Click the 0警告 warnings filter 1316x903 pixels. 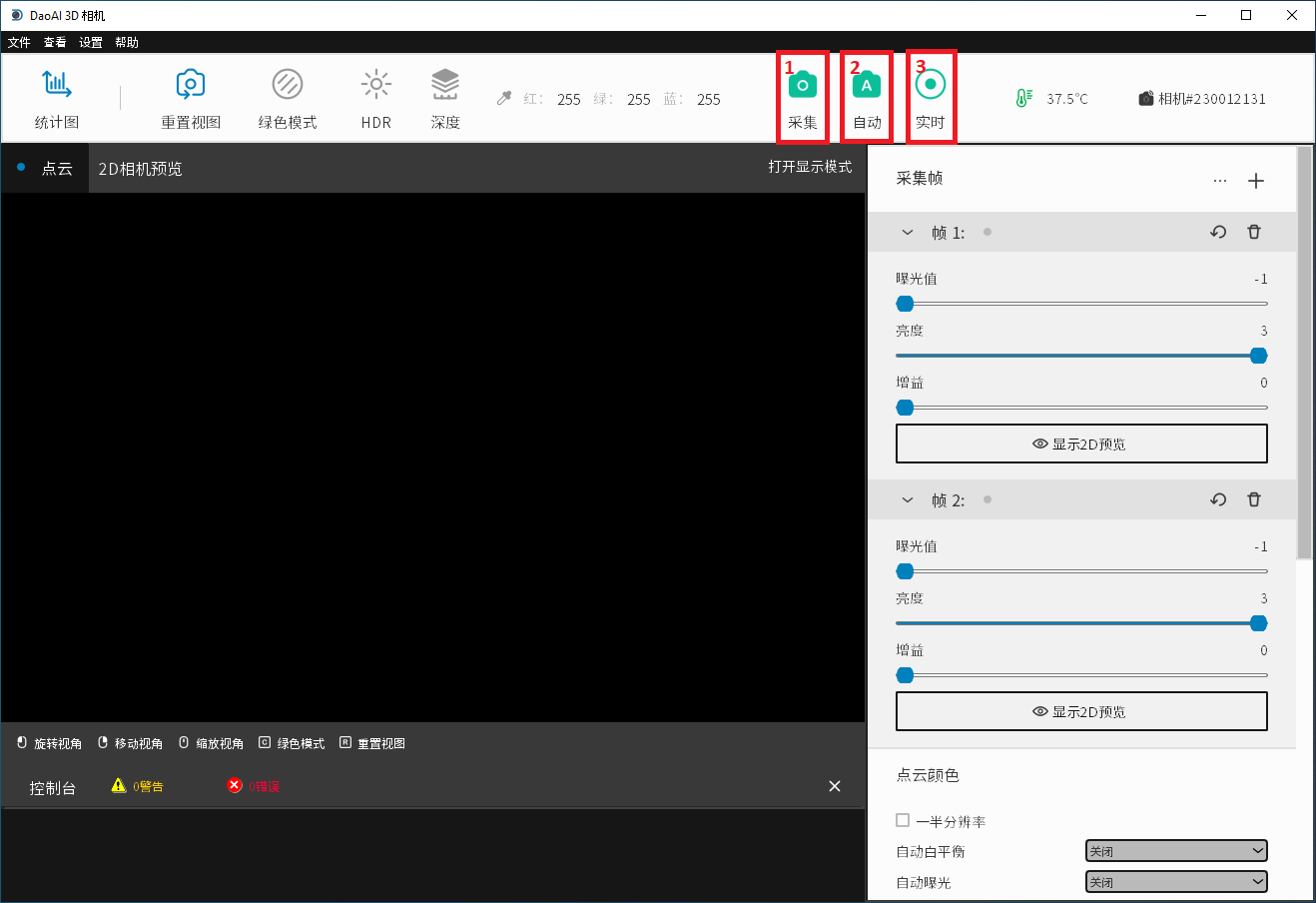138,786
